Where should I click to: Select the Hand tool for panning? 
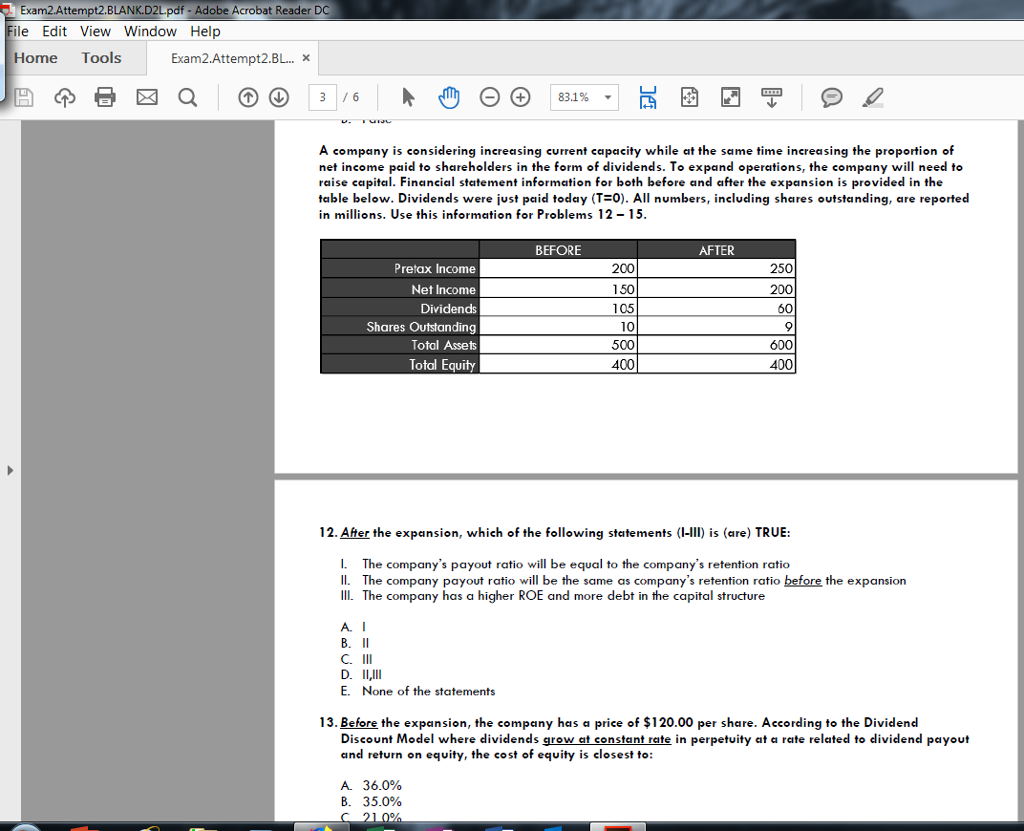tap(449, 97)
